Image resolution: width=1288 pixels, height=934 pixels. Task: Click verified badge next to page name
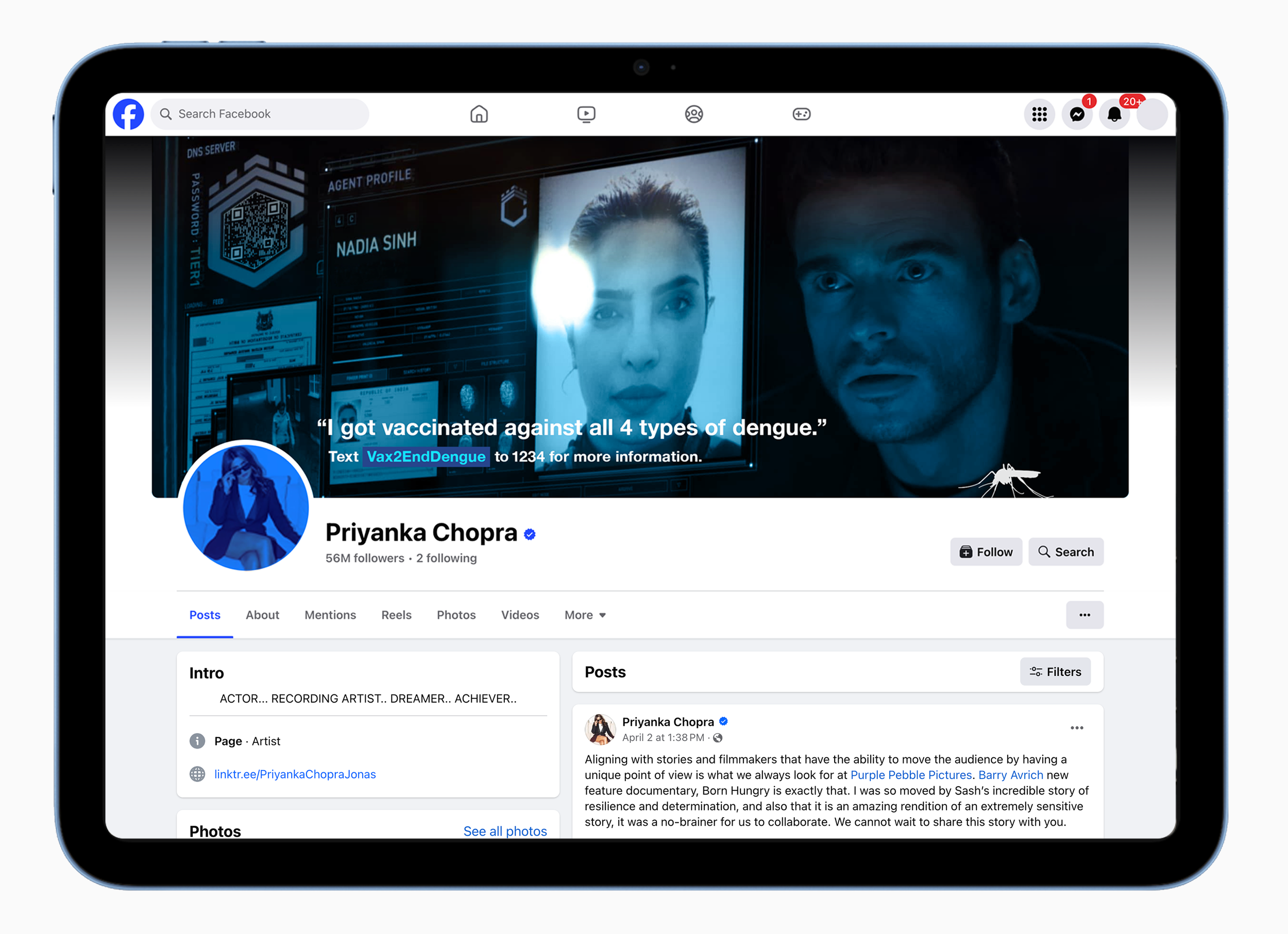pyautogui.click(x=529, y=534)
